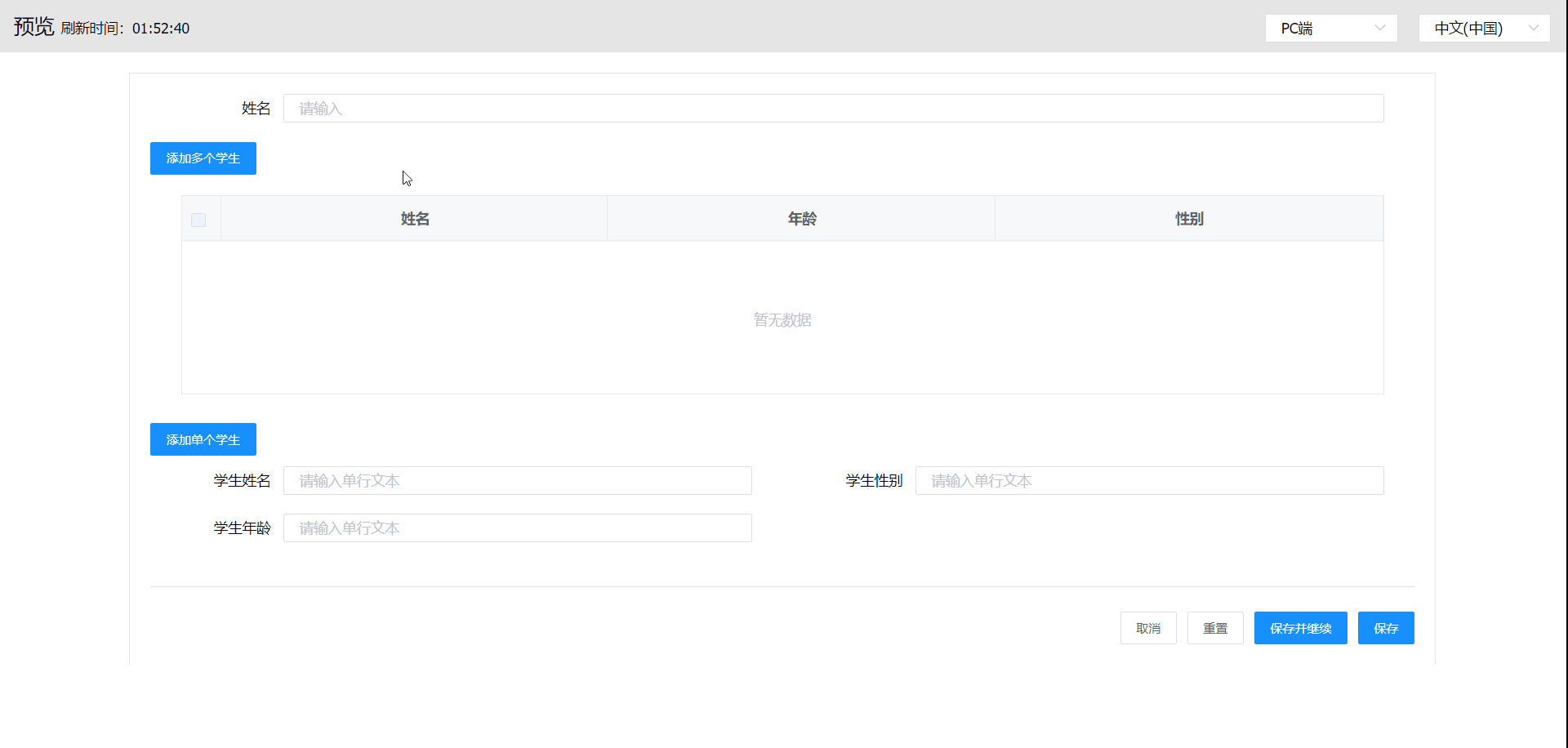Click into the 姓名 input field

(x=833, y=109)
